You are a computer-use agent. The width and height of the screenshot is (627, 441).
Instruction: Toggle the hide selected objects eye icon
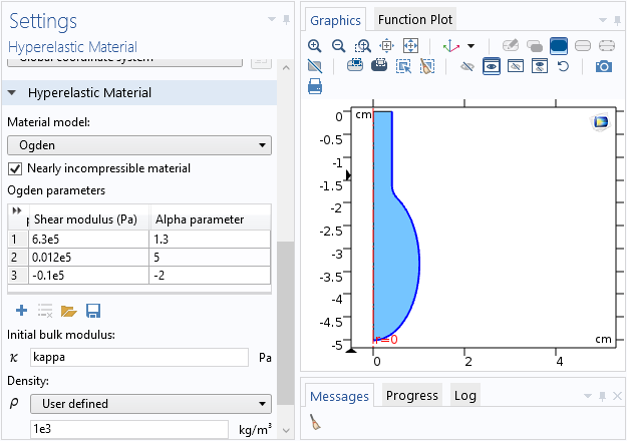click(467, 66)
